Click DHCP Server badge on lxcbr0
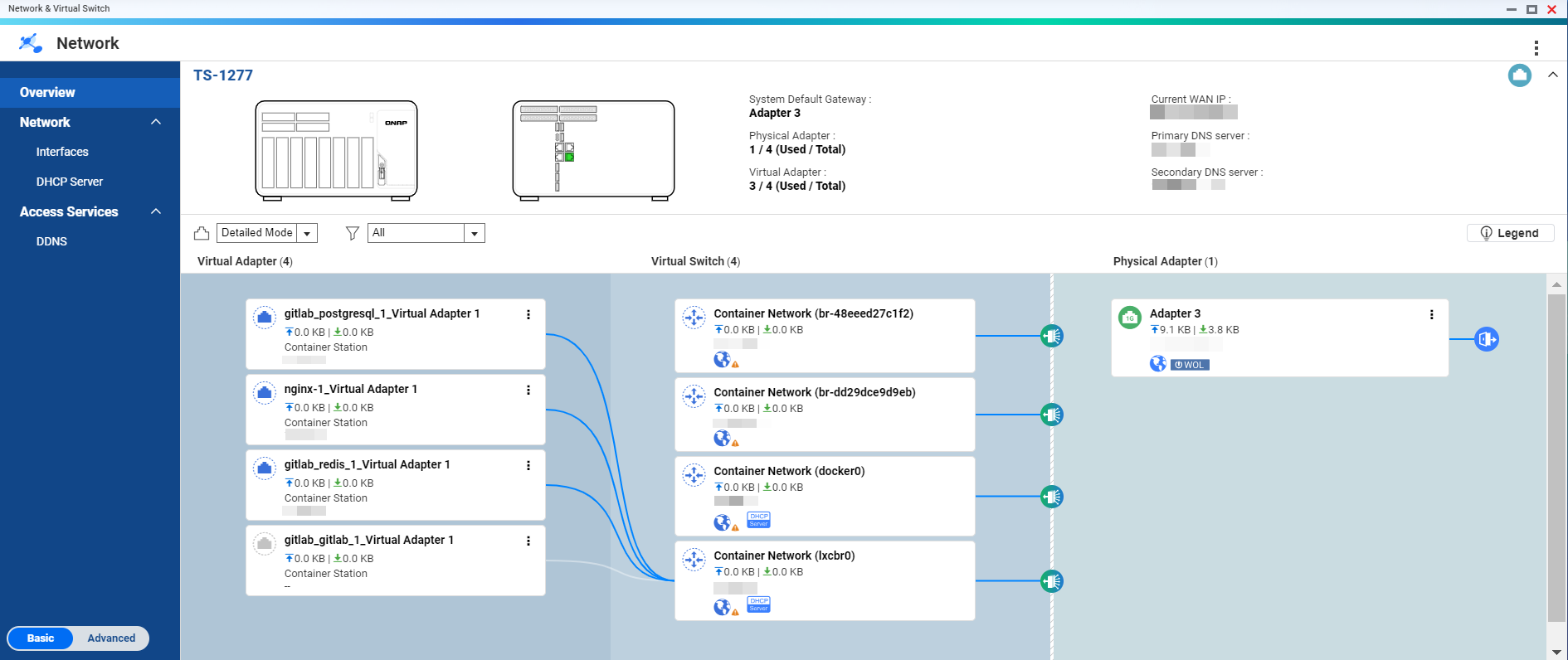This screenshot has width=1568, height=660. point(758,604)
